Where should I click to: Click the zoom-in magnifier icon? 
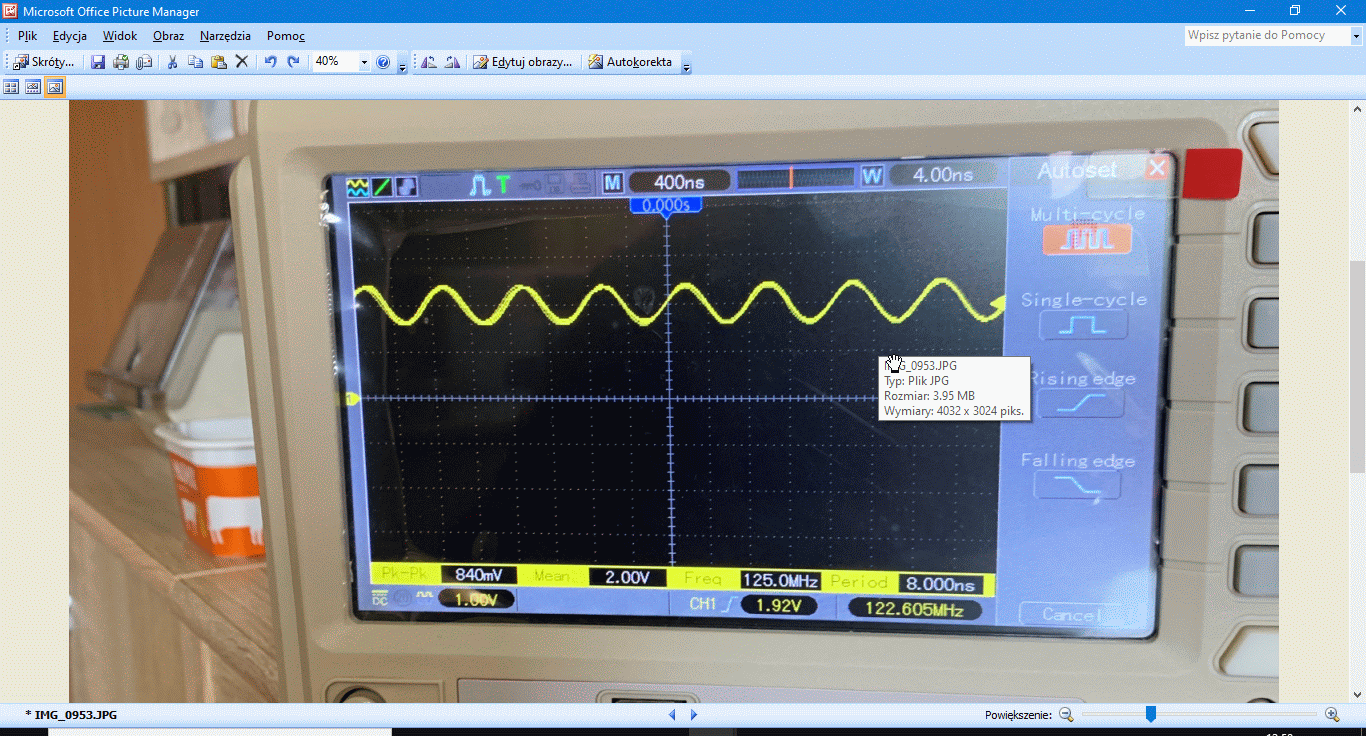[1332, 714]
